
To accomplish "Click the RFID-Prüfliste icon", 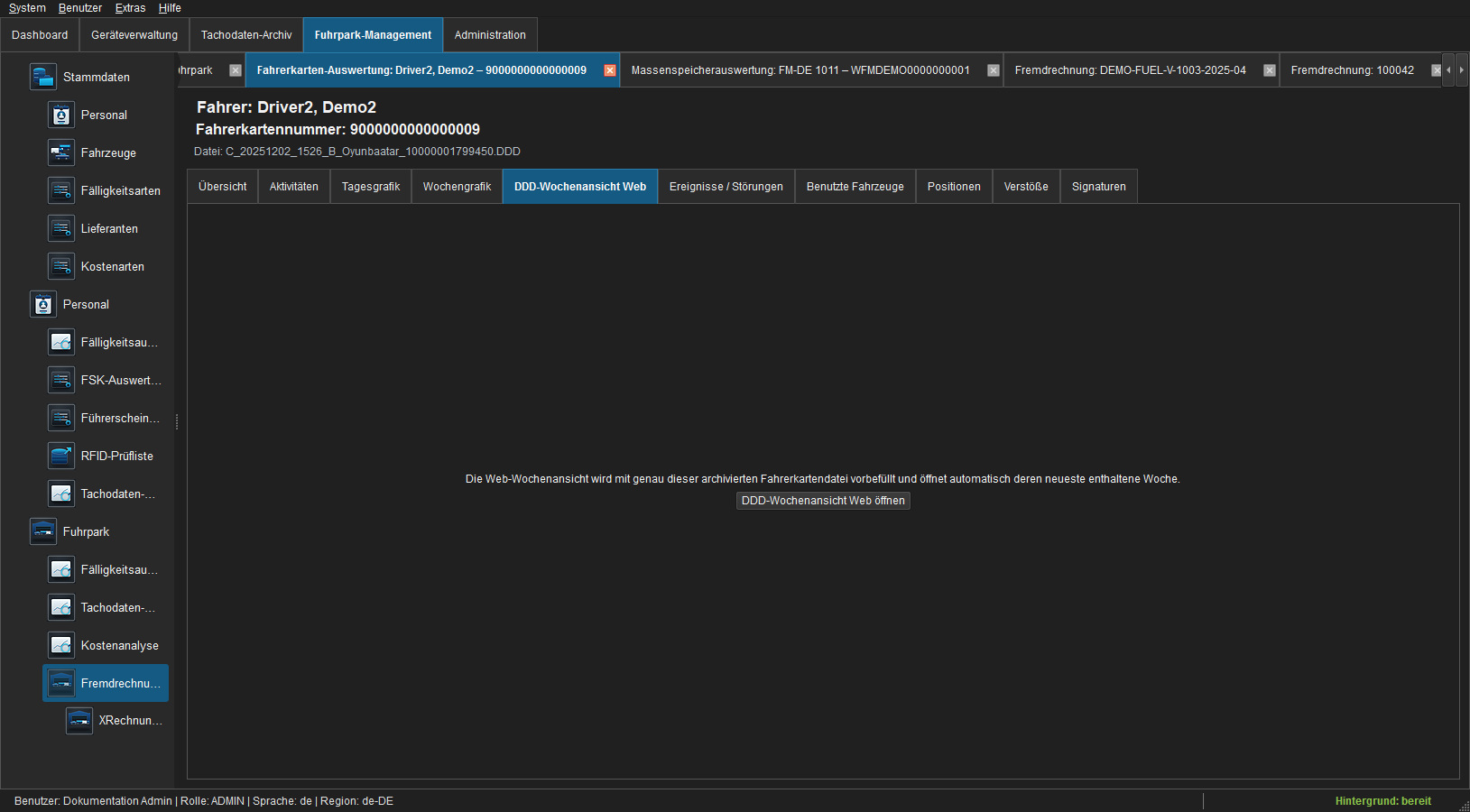I will pyautogui.click(x=61, y=456).
